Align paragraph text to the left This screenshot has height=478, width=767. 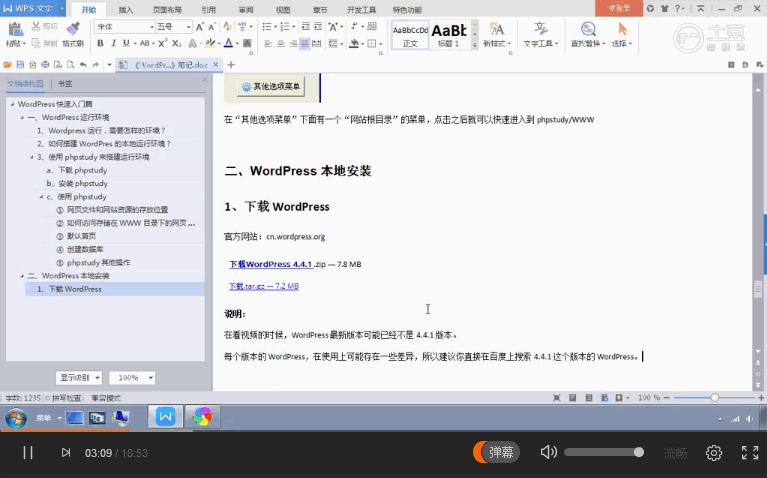click(x=268, y=44)
